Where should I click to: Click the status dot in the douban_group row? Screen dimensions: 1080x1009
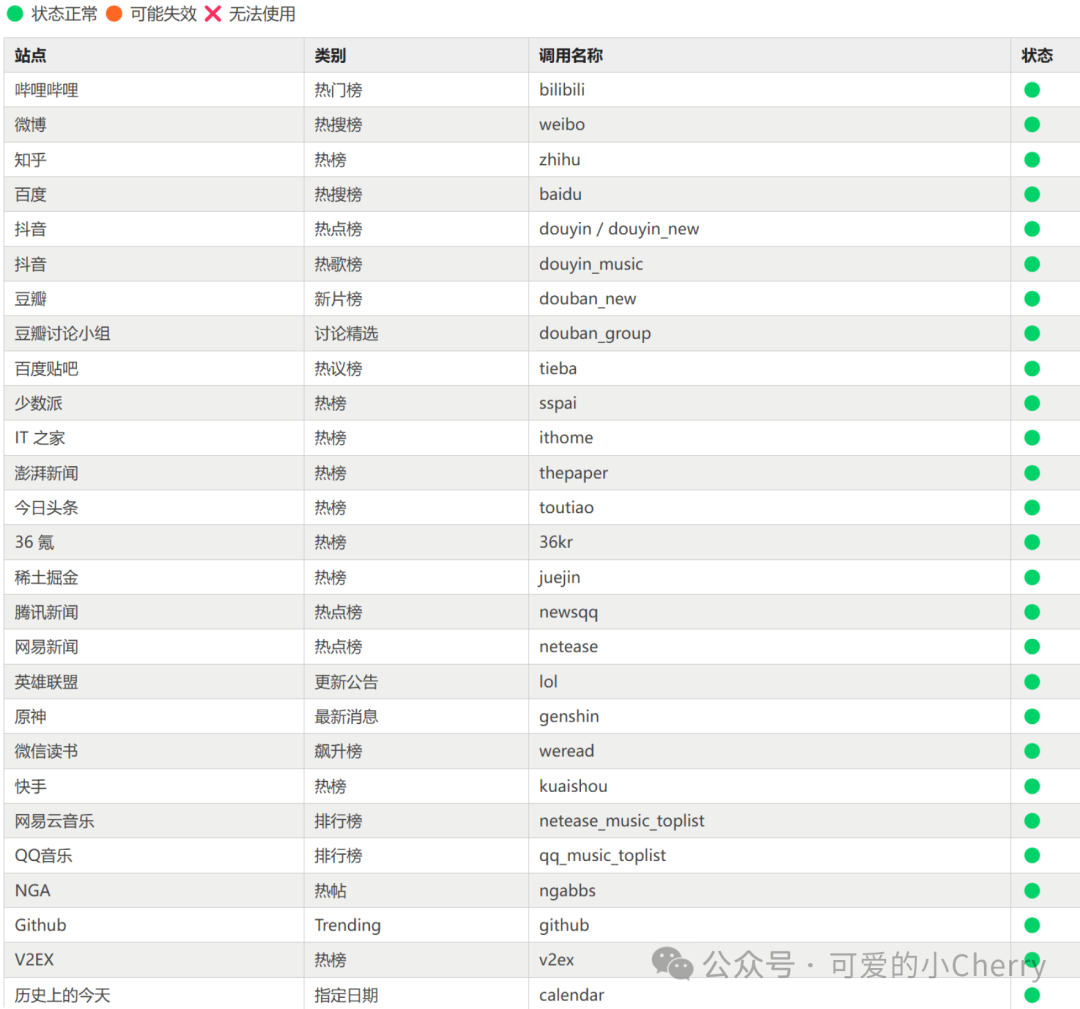[1032, 333]
